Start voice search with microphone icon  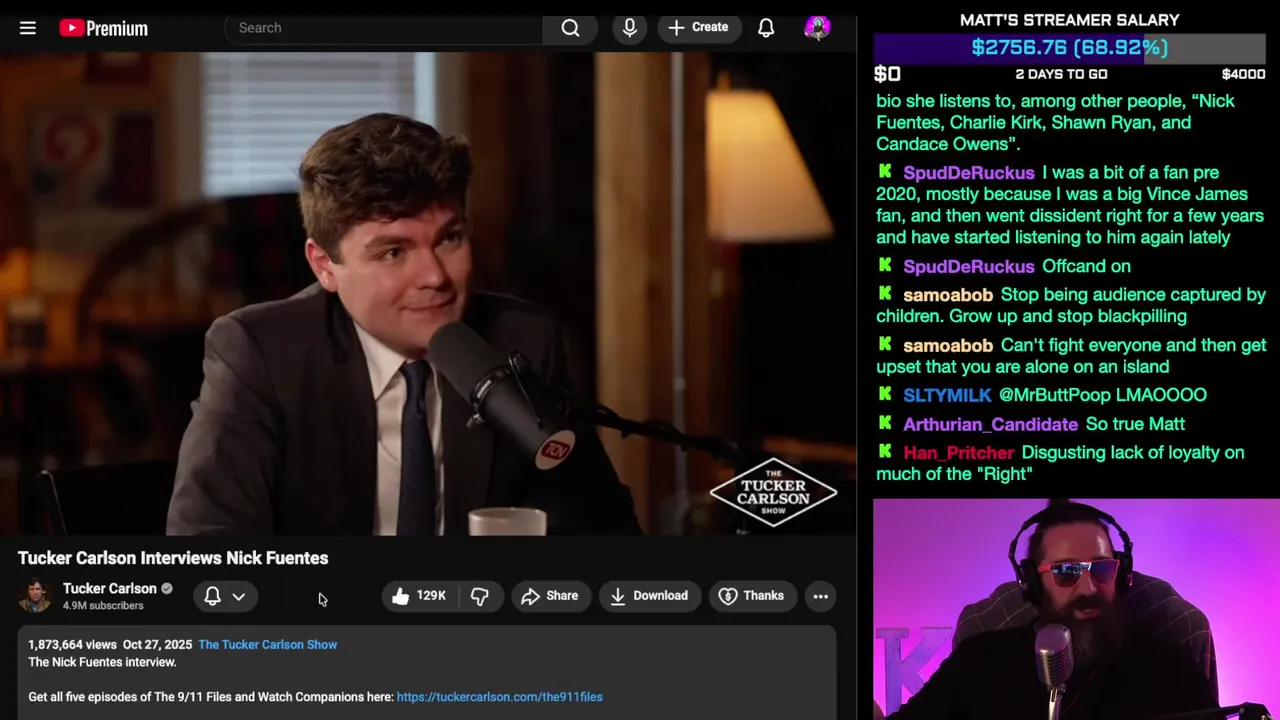pos(629,28)
